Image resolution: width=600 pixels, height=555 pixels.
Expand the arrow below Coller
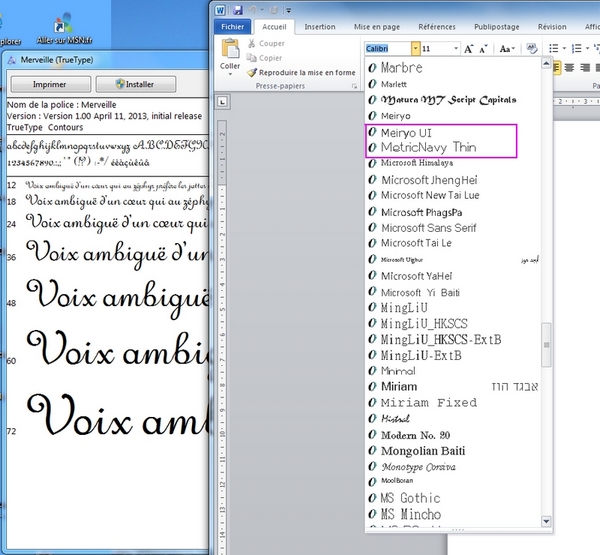point(230,74)
